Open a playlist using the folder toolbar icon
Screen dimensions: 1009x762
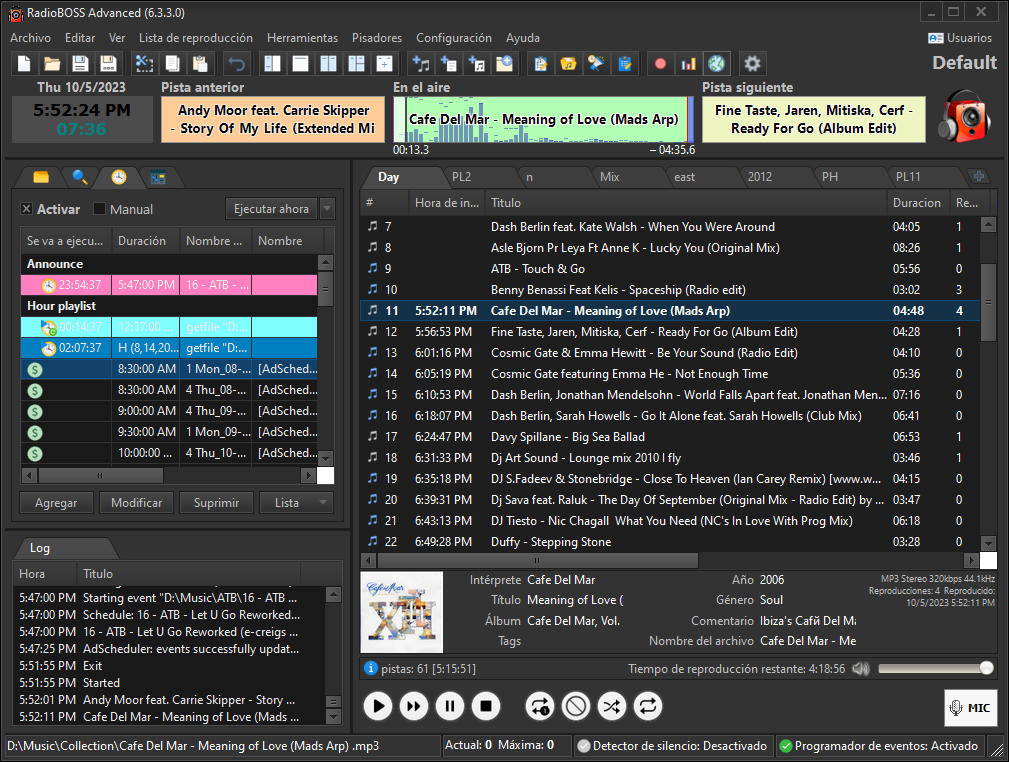pyautogui.click(x=52, y=64)
